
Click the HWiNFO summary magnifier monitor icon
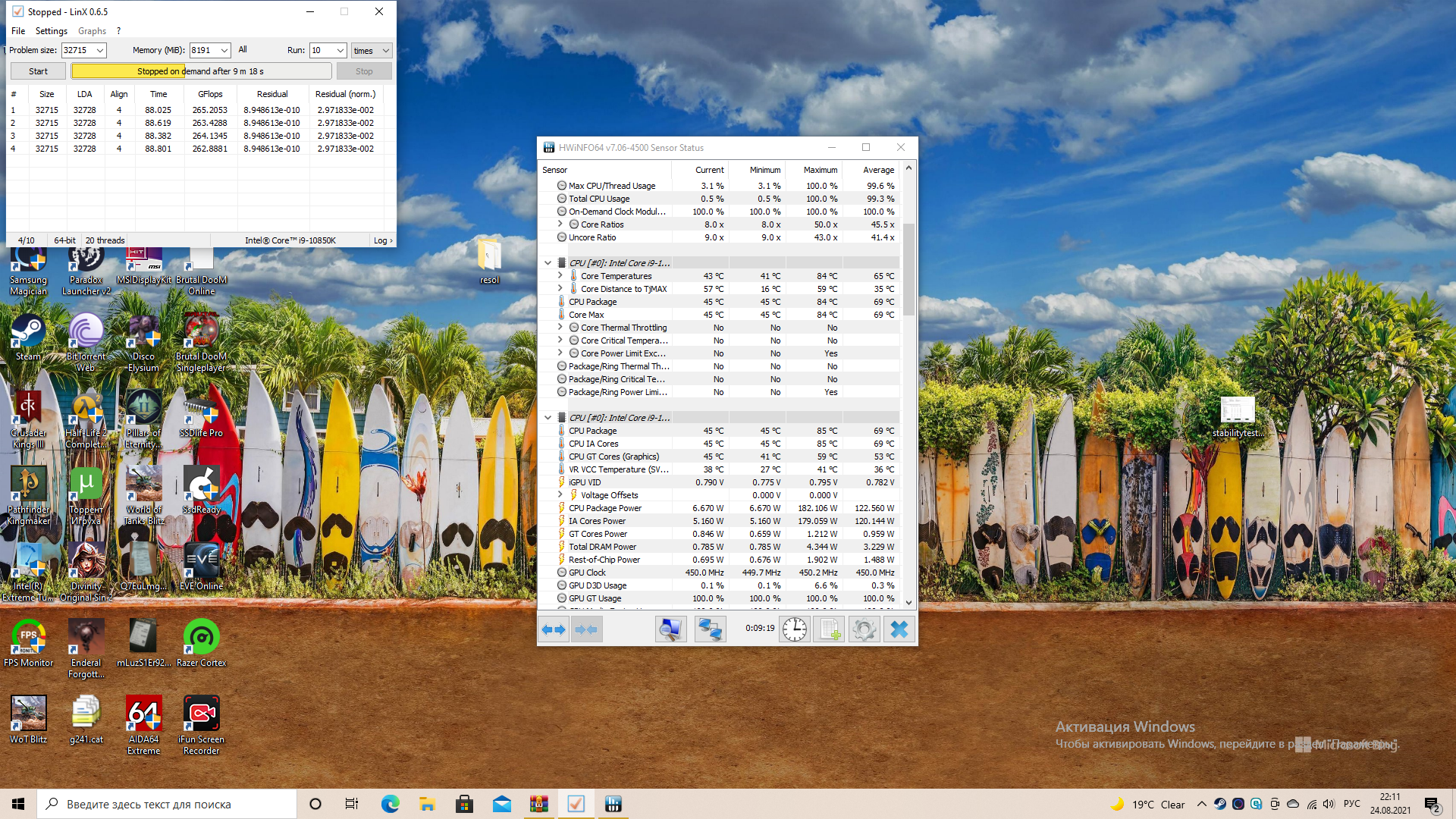tap(670, 629)
